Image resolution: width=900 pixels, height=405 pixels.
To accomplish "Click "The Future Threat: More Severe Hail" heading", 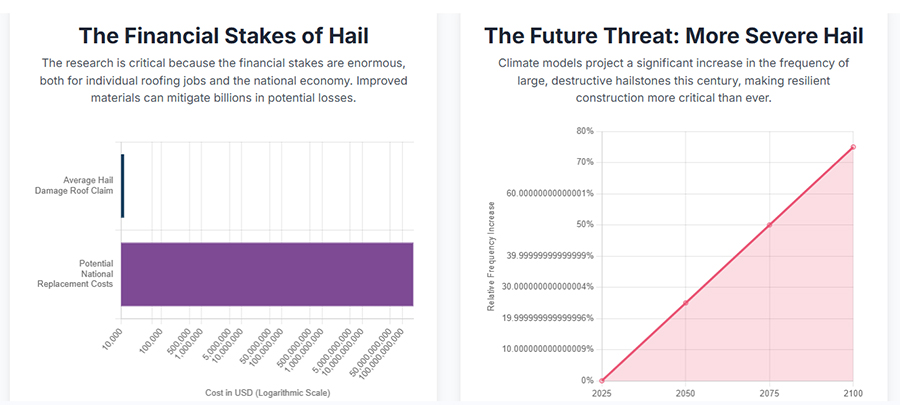I will (673, 36).
